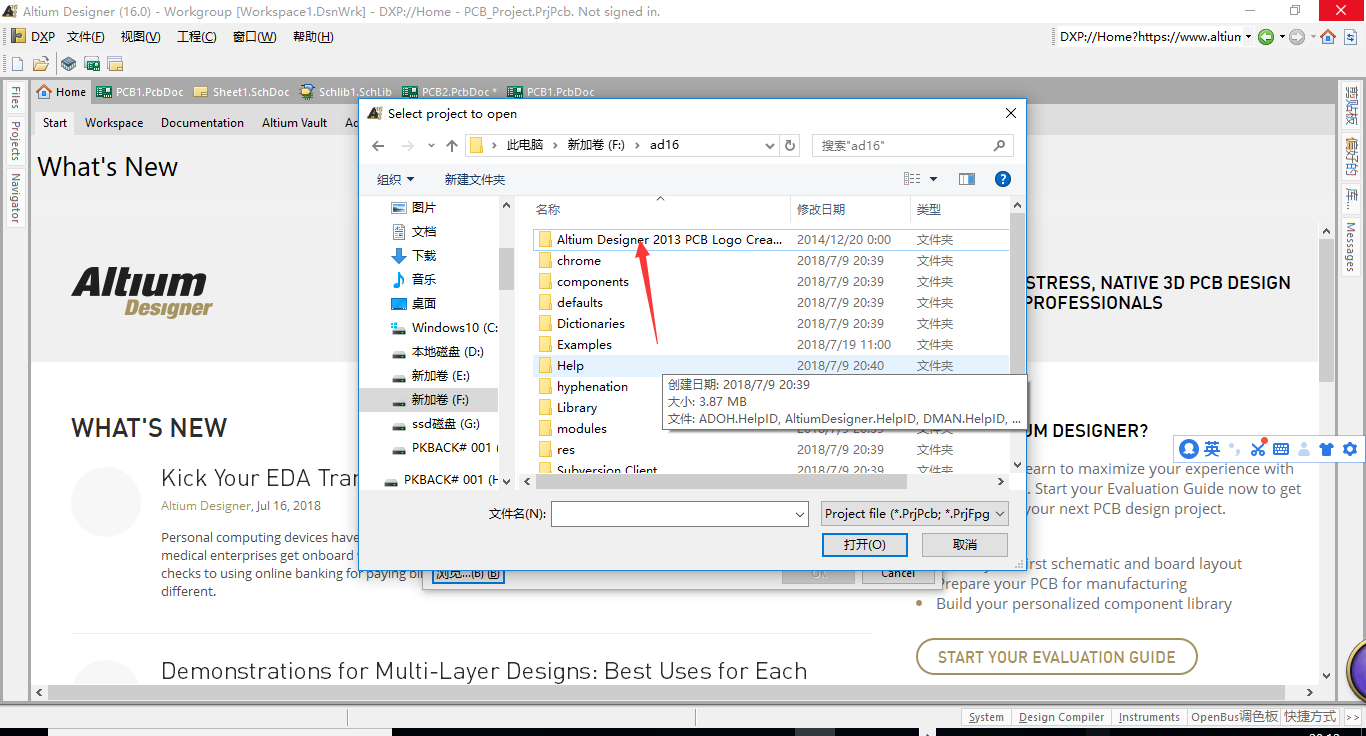Click the IME keyboard icon
Image resolution: width=1366 pixels, height=736 pixels.
[1281, 449]
